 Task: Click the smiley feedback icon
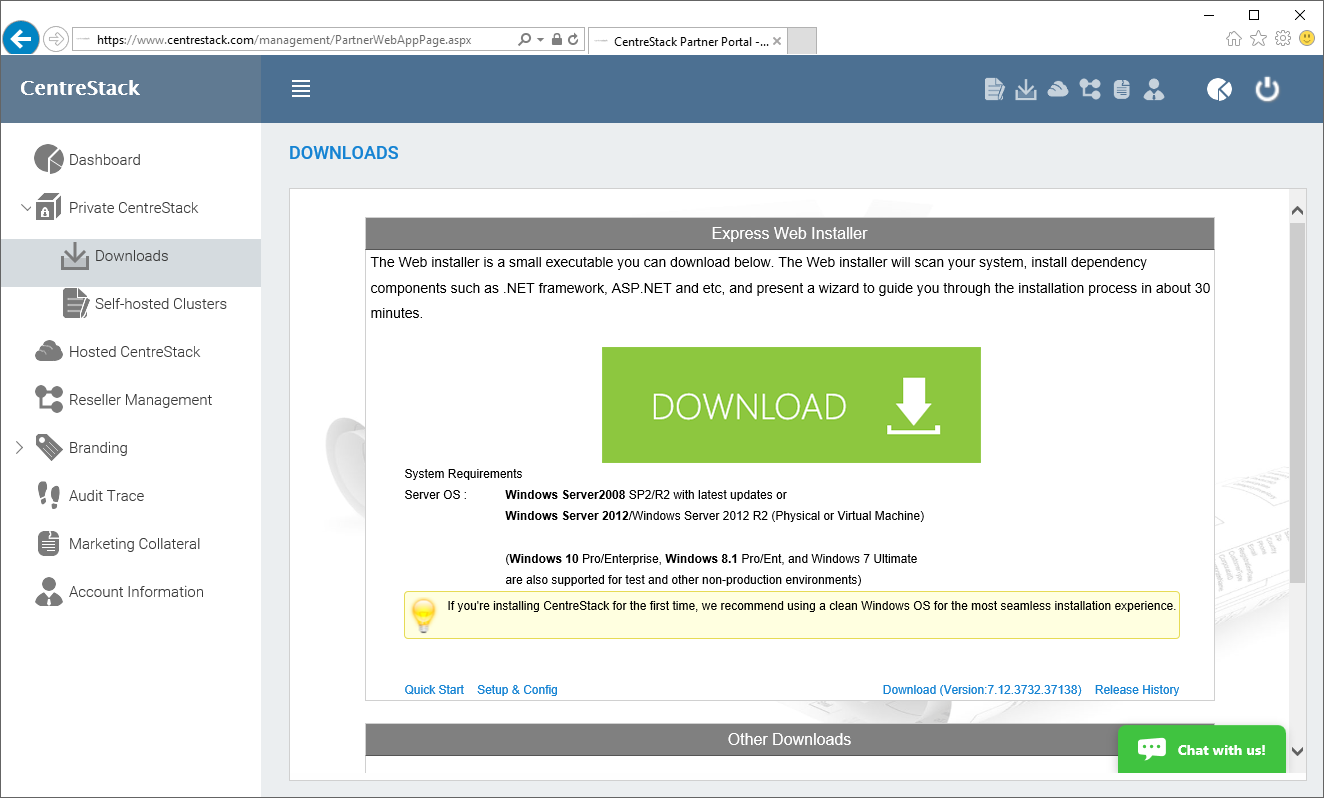1307,39
